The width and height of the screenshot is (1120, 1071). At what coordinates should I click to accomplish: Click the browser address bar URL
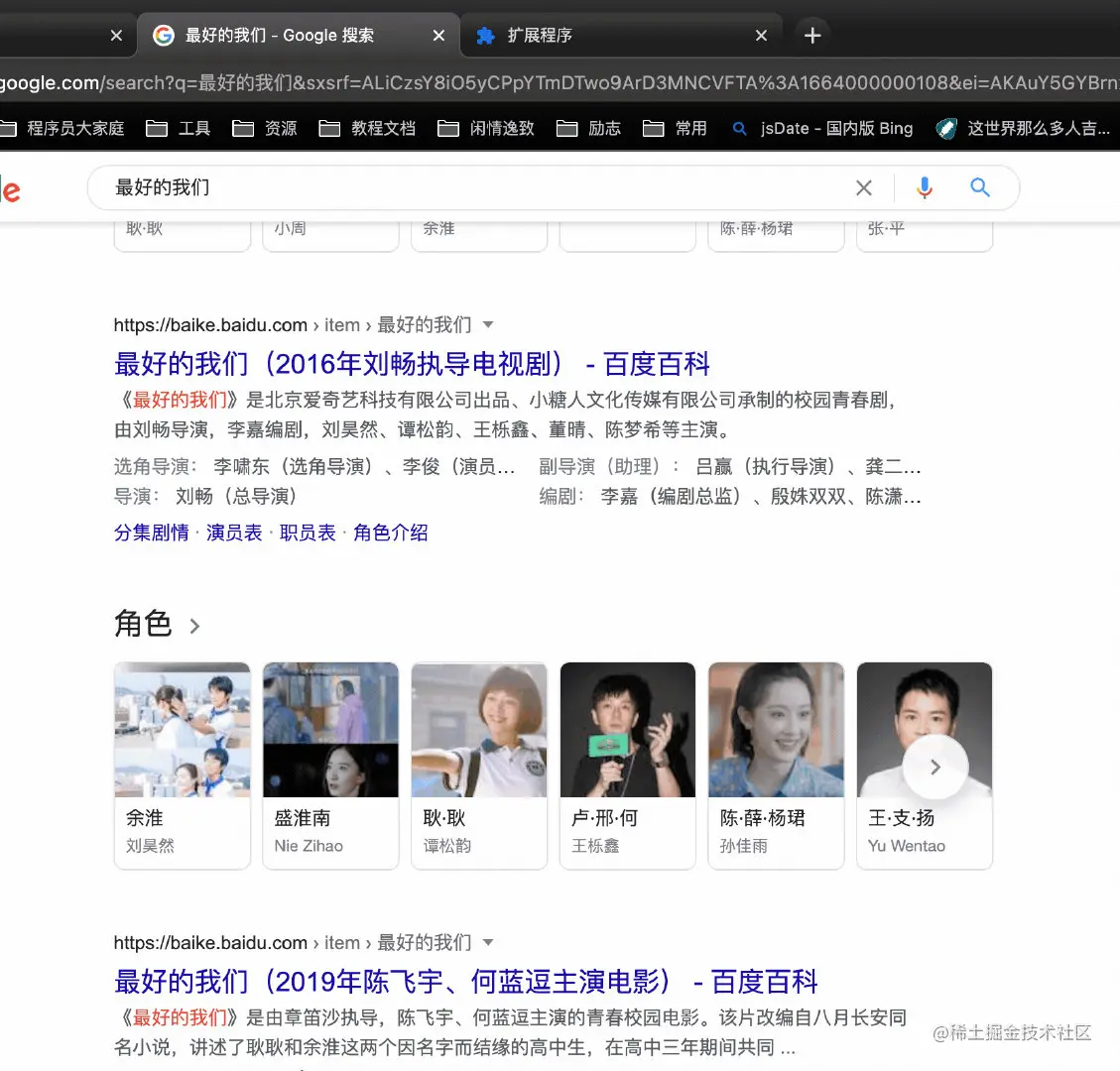click(560, 83)
